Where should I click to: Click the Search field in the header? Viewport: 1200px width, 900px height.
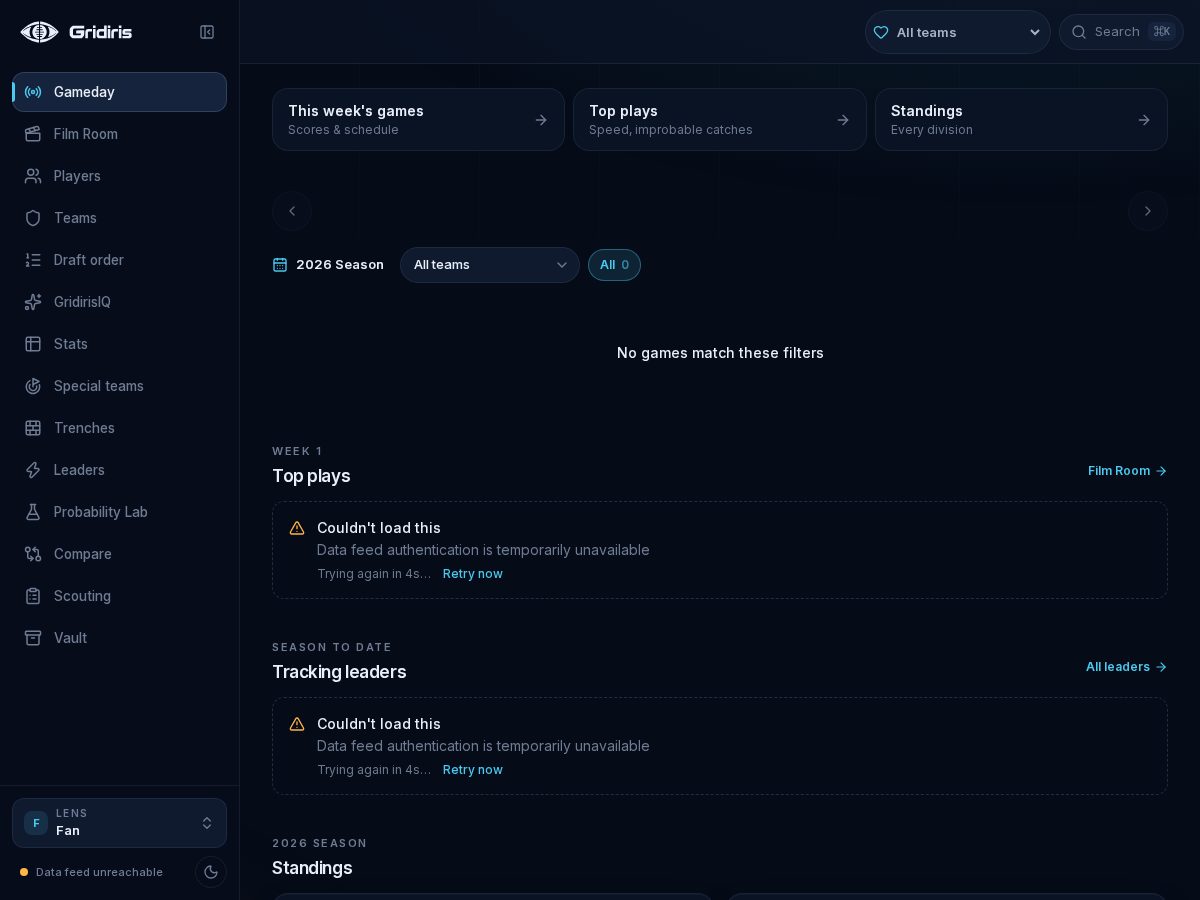pos(1121,32)
